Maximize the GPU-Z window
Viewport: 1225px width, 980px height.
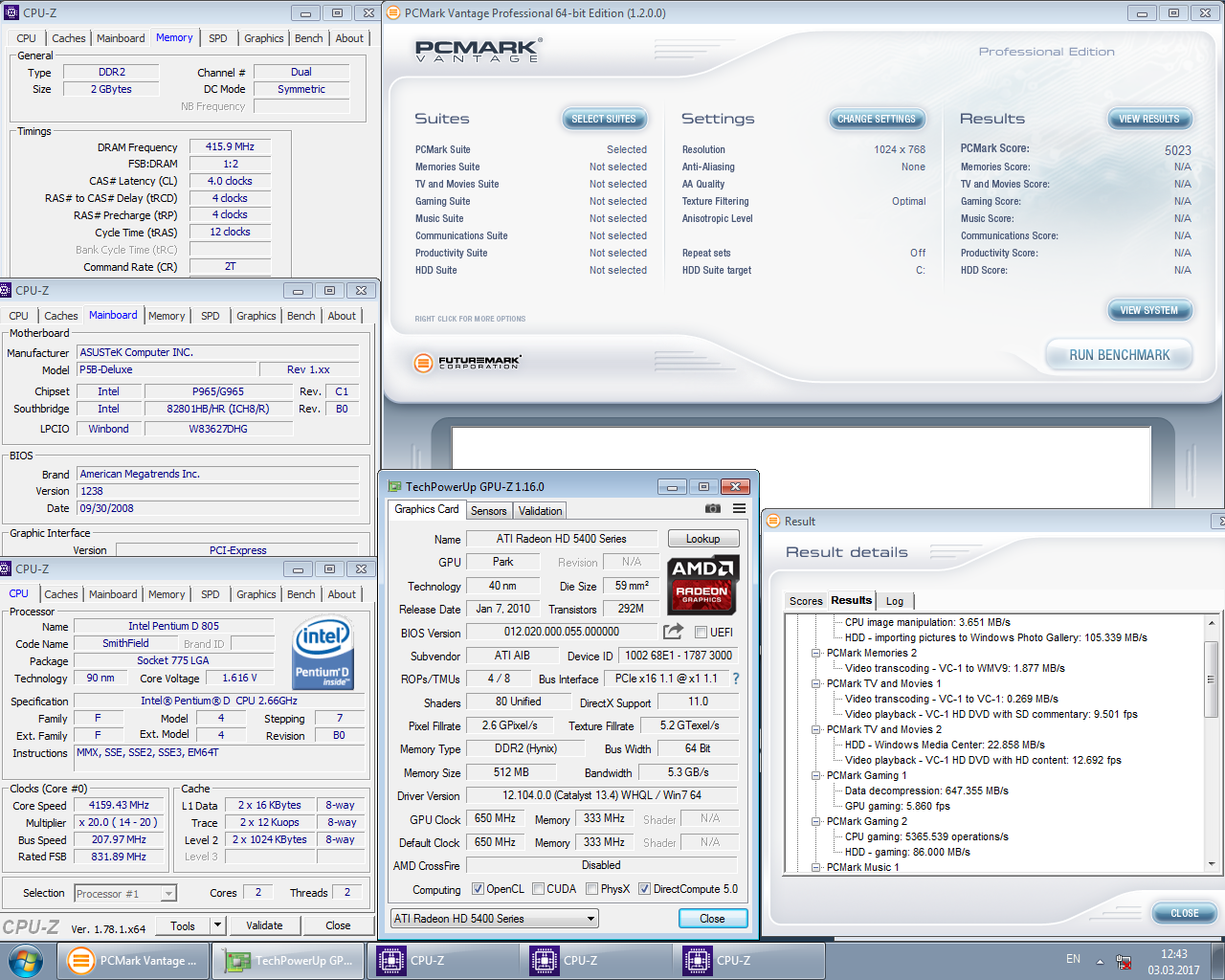click(703, 486)
